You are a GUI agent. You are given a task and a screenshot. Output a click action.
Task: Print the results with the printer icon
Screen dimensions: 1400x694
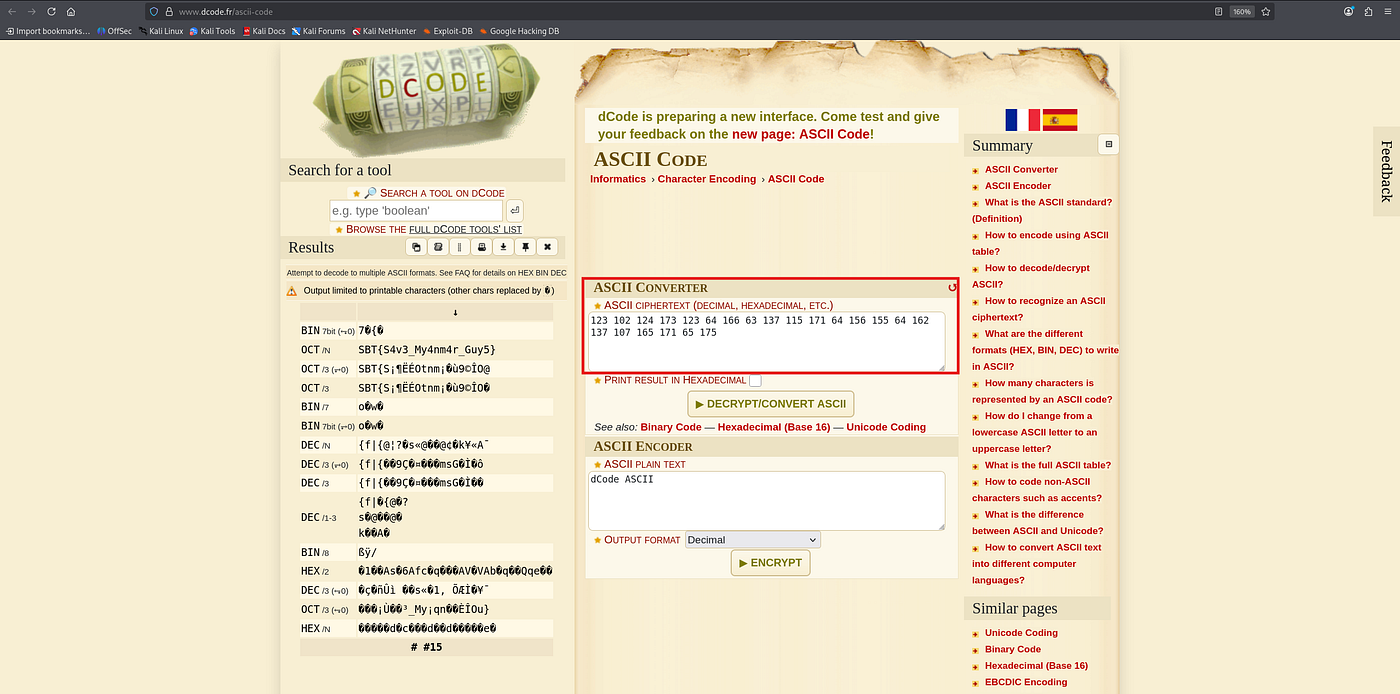[x=482, y=247]
